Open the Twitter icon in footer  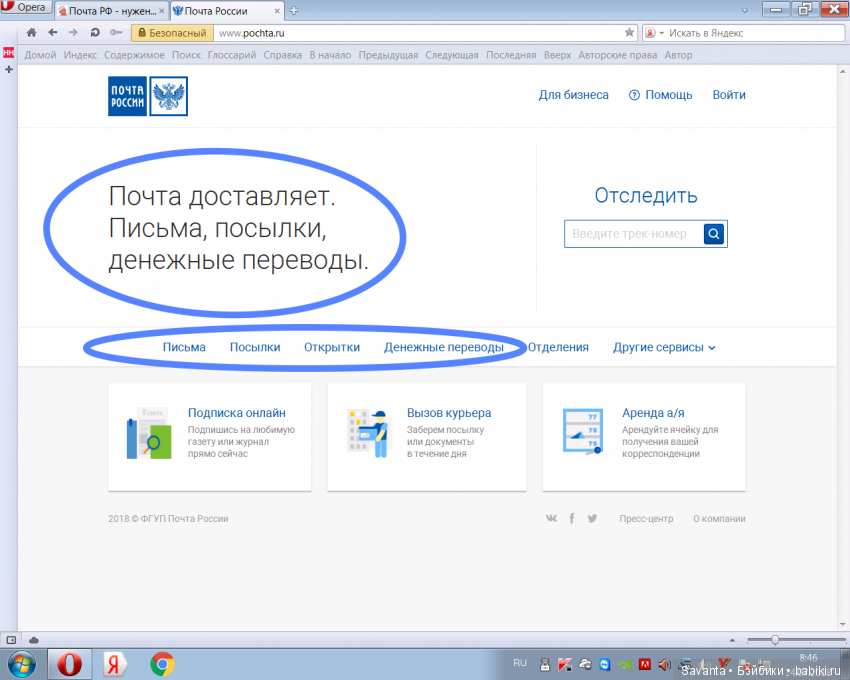[592, 518]
